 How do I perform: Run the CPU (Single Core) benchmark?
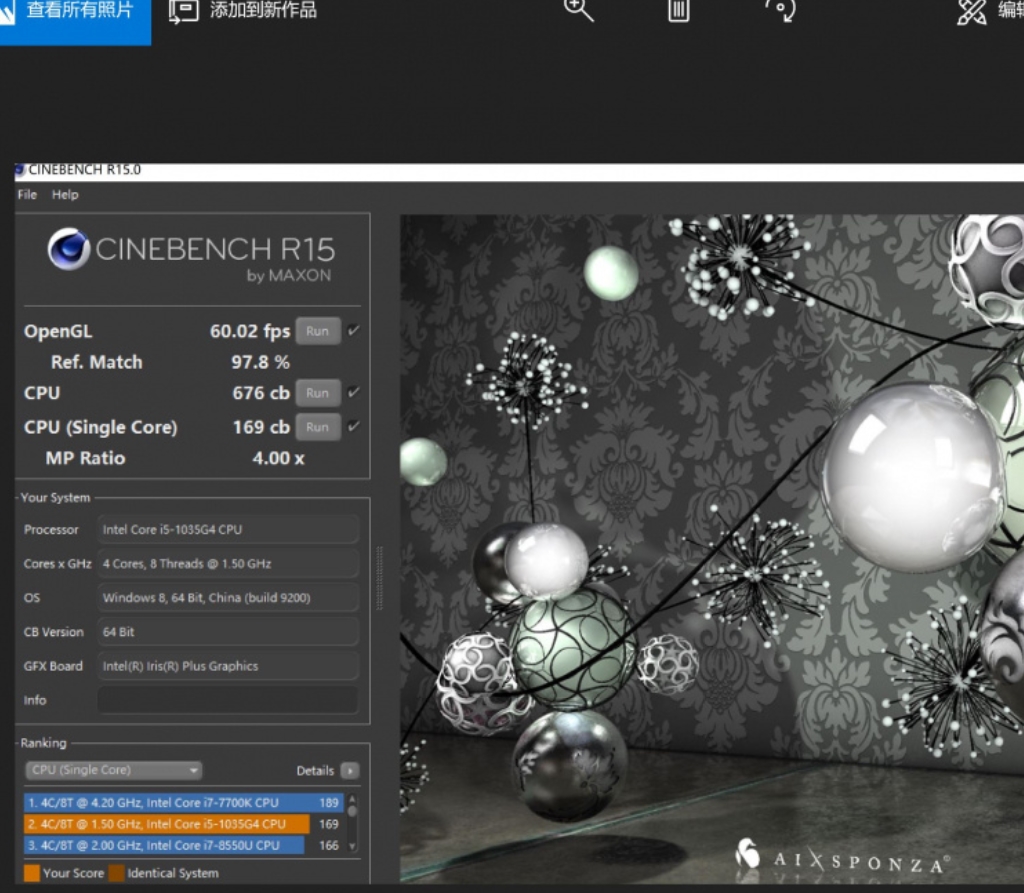tap(318, 427)
